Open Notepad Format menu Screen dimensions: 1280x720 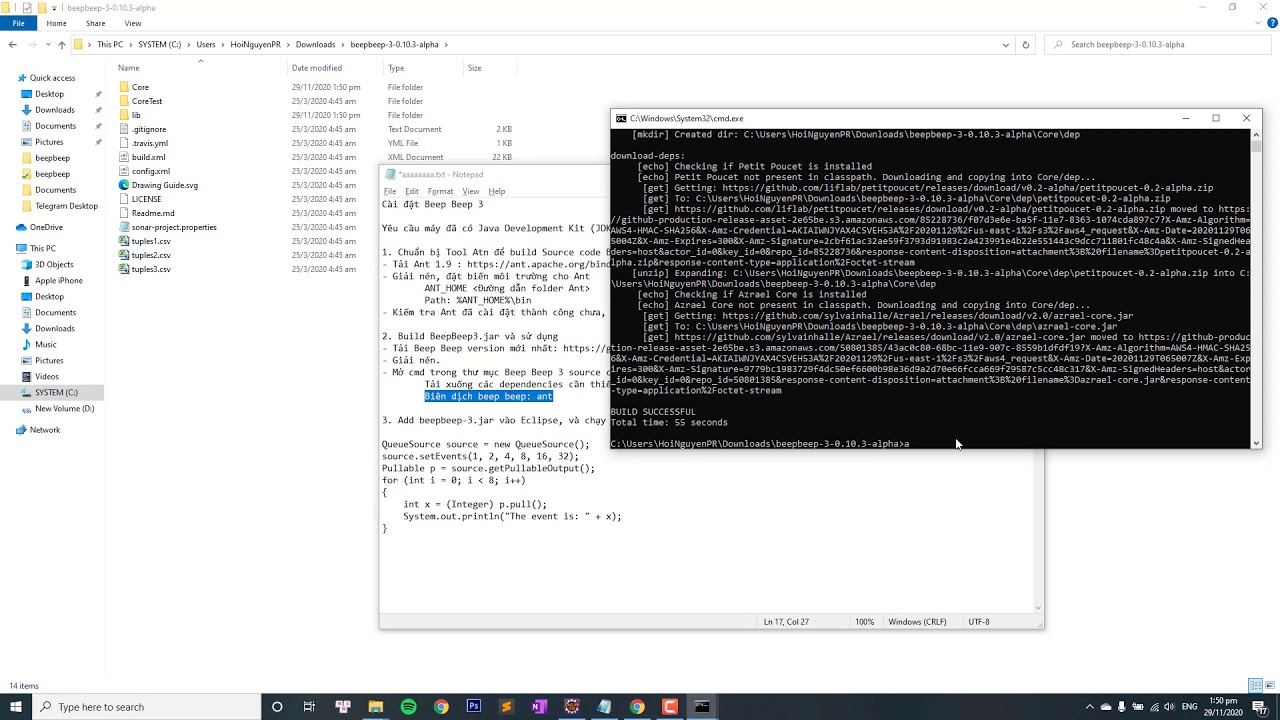pyautogui.click(x=440, y=191)
